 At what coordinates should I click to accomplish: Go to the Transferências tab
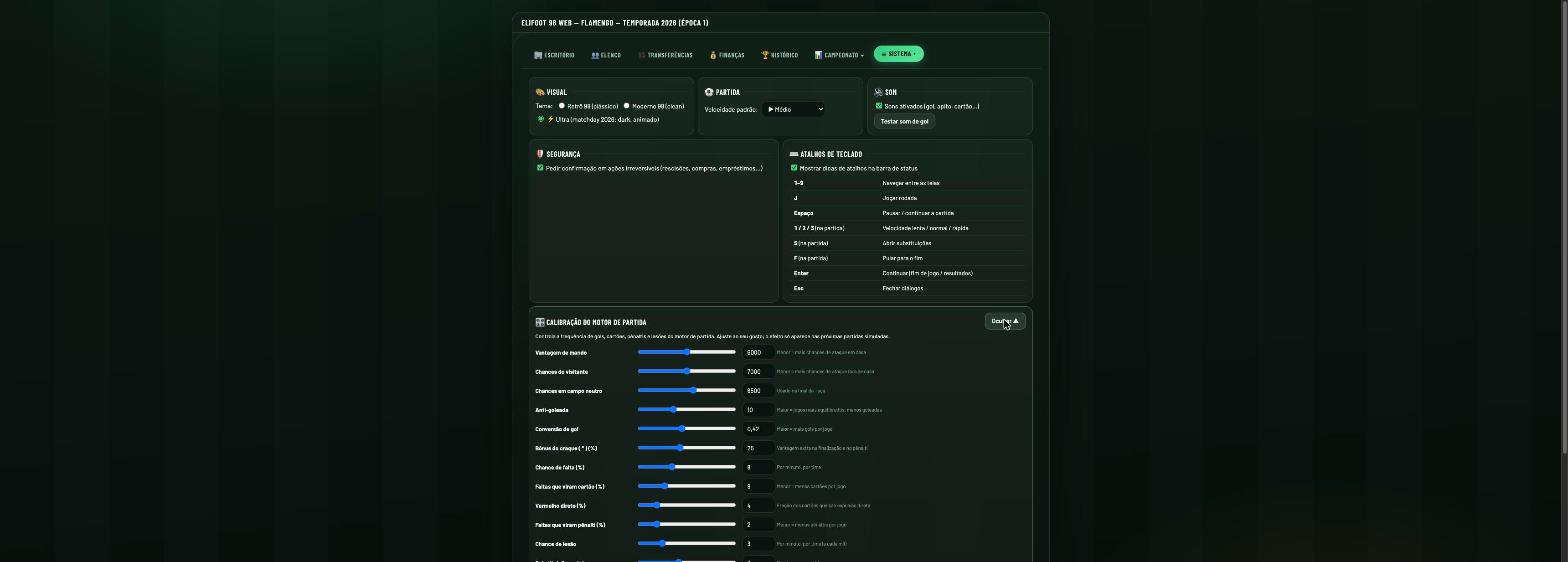pos(665,55)
